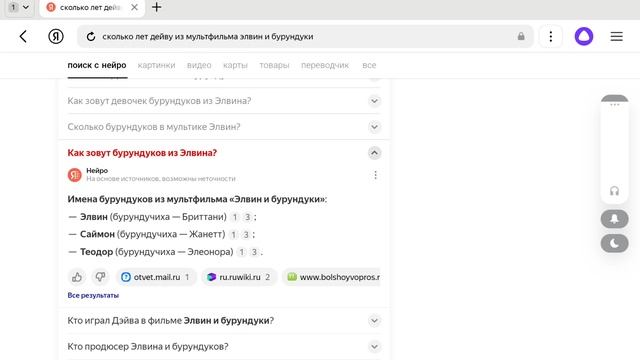Open ru.ruwiki.ru source chip

(x=239, y=277)
